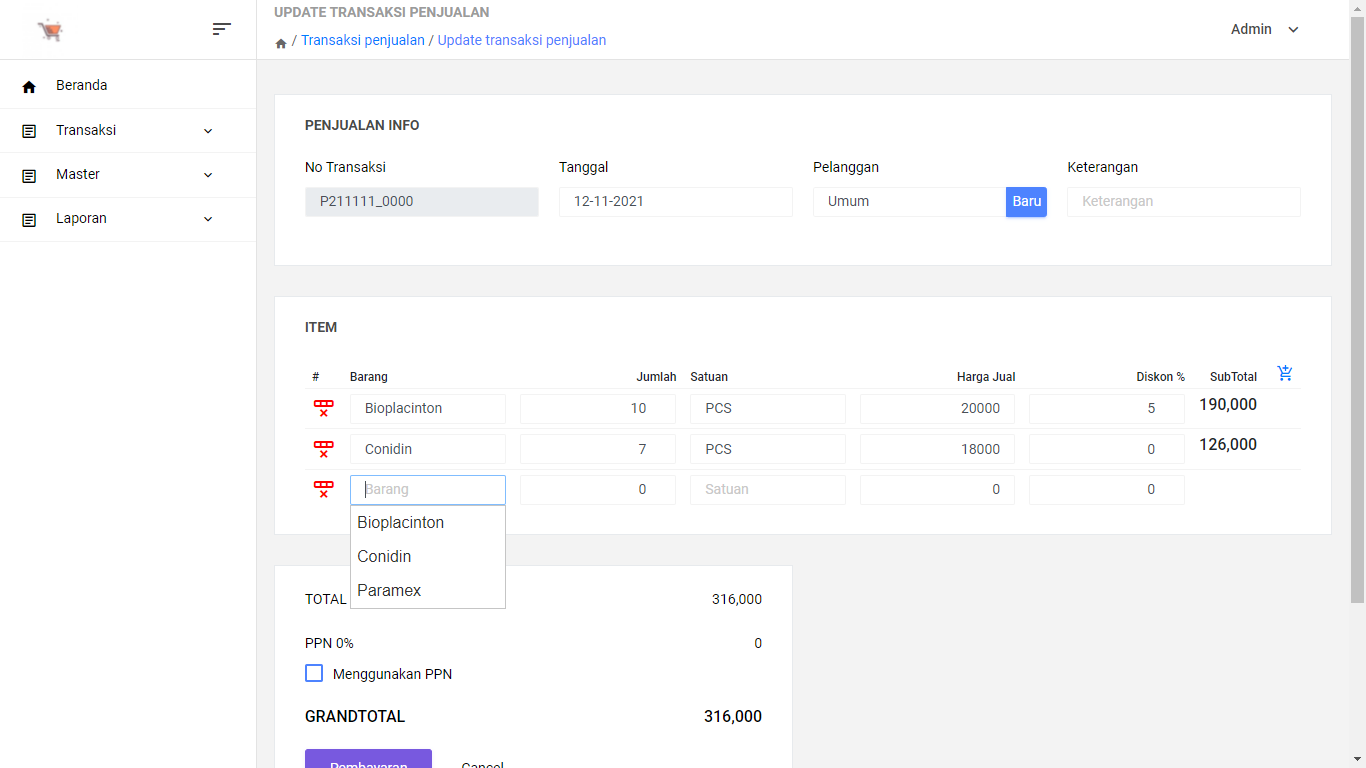Click the Pembayaran button

(368, 761)
